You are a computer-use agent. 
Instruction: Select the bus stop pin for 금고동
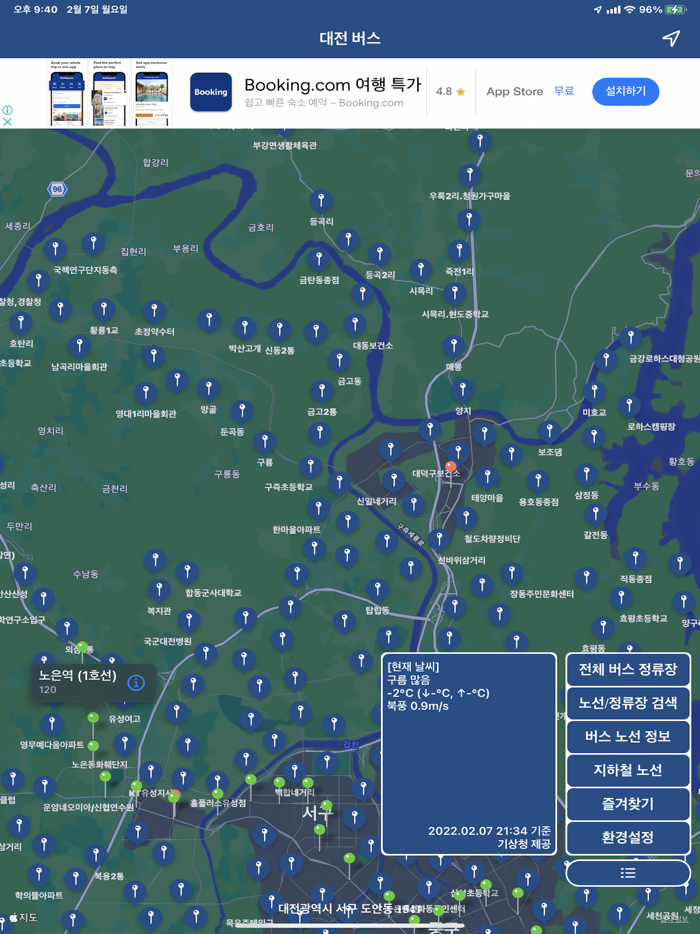tap(339, 360)
